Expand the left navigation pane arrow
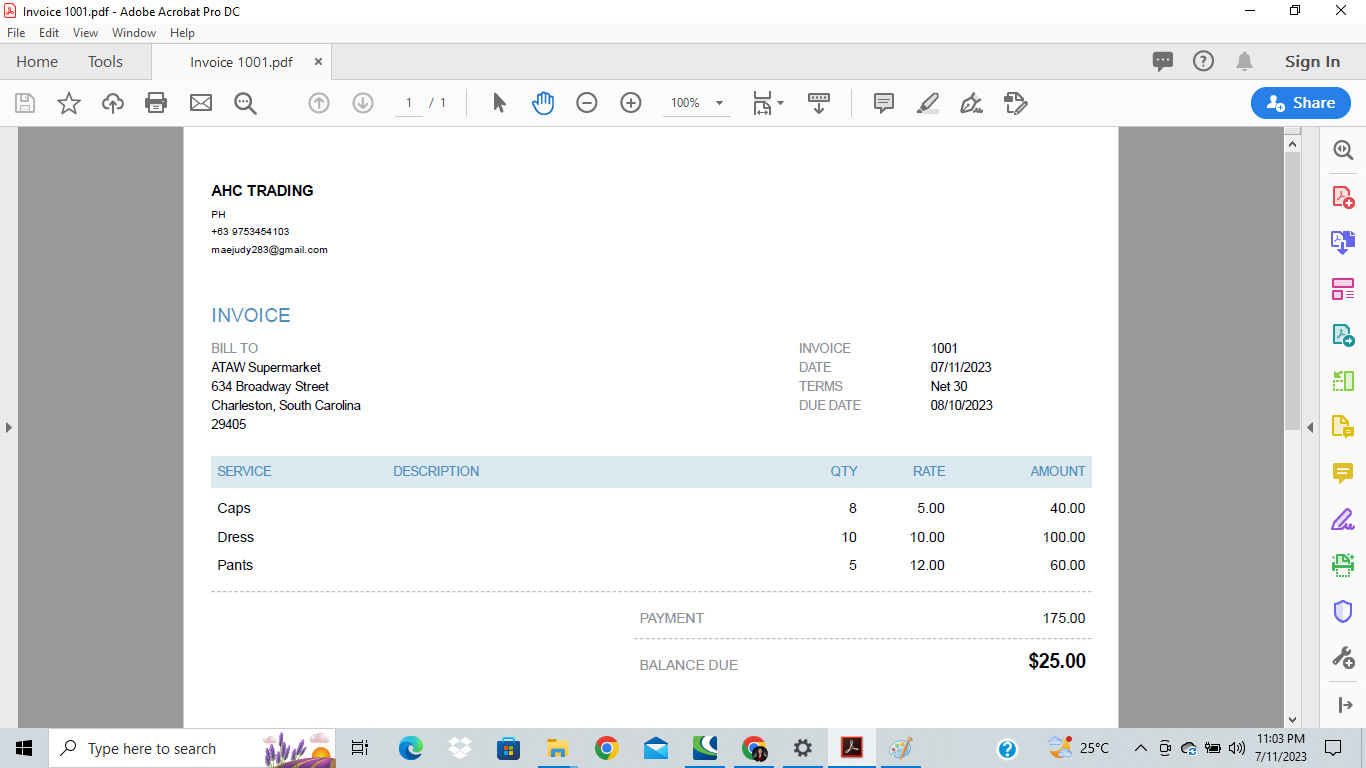This screenshot has width=1366, height=768. pos(9,427)
